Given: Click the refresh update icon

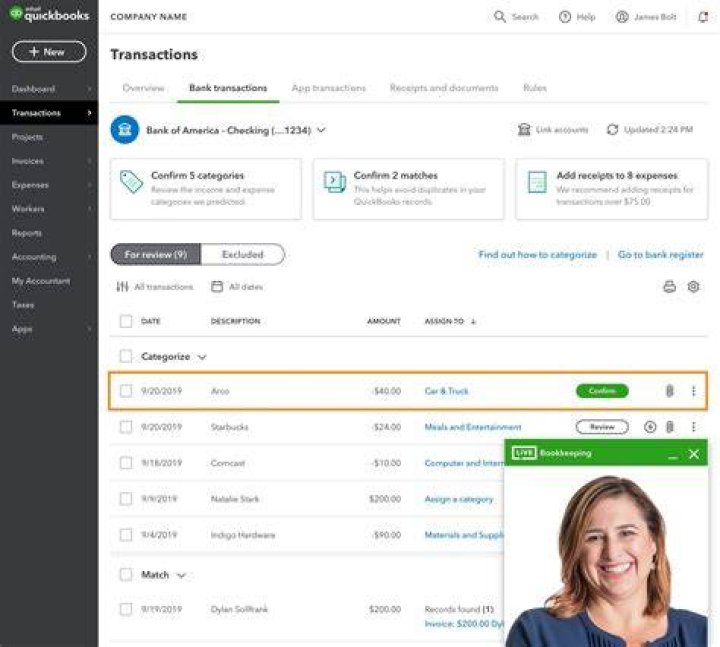Looking at the screenshot, I should pyautogui.click(x=613, y=129).
